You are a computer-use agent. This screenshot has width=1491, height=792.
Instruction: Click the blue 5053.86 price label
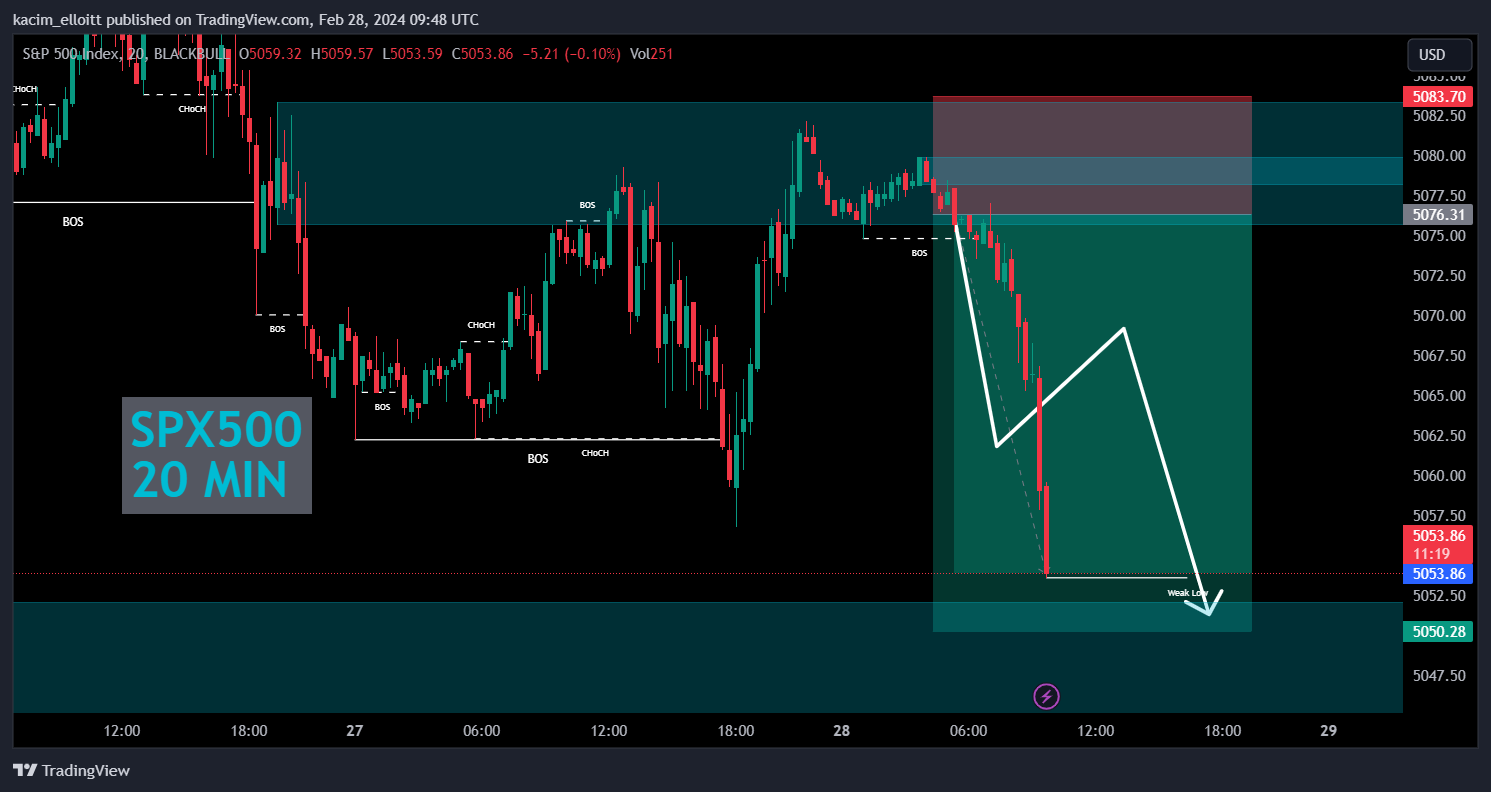[x=1438, y=574]
